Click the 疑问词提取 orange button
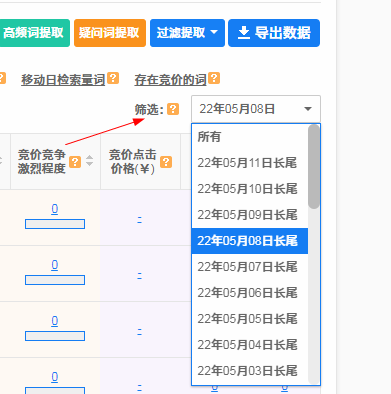The width and height of the screenshot is (391, 394). (x=110, y=33)
